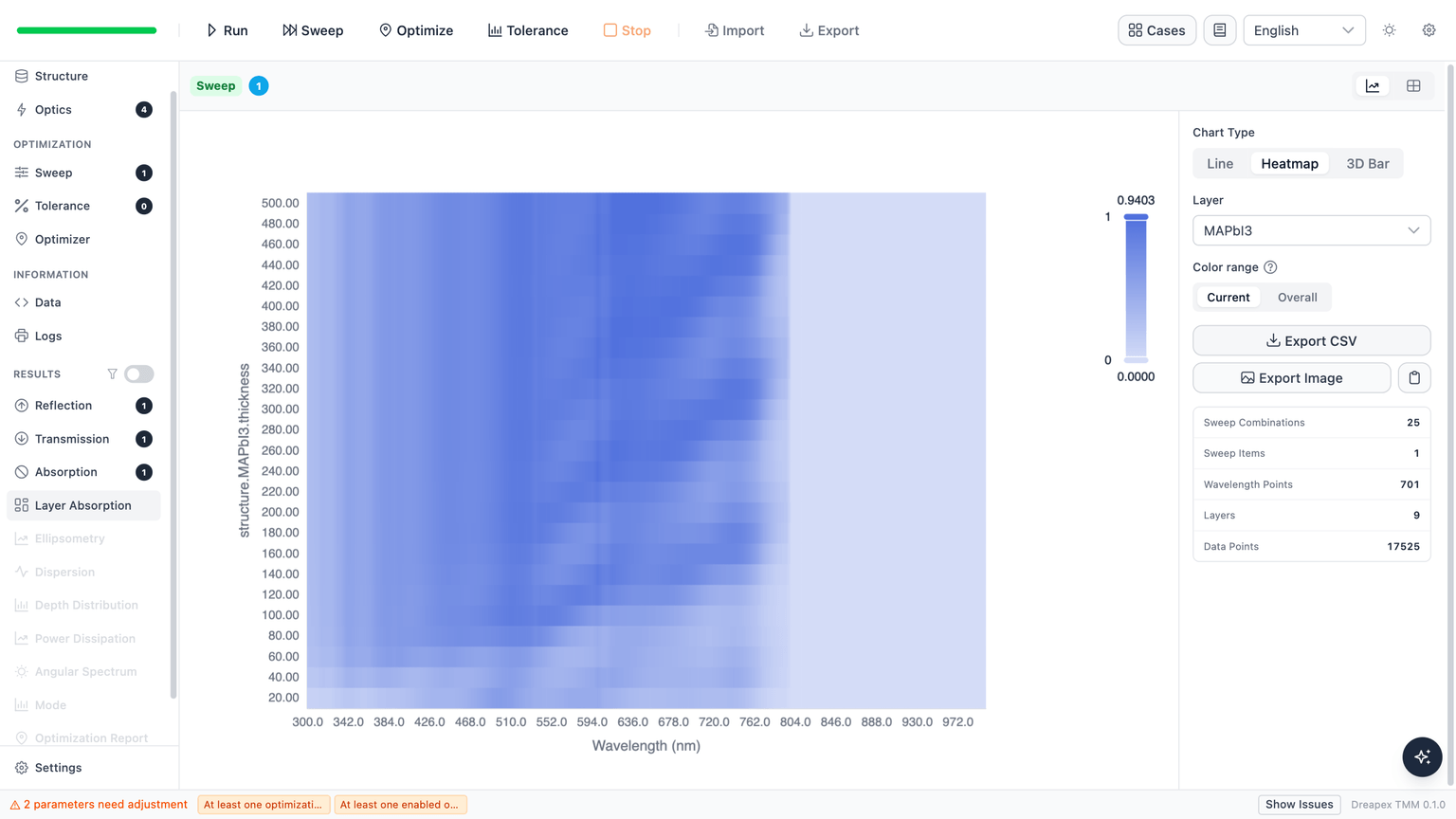Click the color scale minimum handle

click(x=1136, y=360)
